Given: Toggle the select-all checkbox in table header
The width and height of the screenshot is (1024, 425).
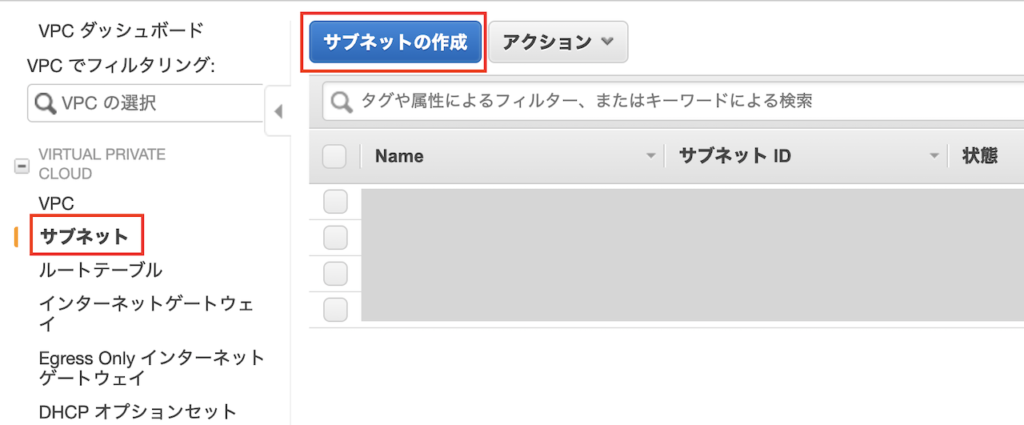Looking at the screenshot, I should click(335, 156).
